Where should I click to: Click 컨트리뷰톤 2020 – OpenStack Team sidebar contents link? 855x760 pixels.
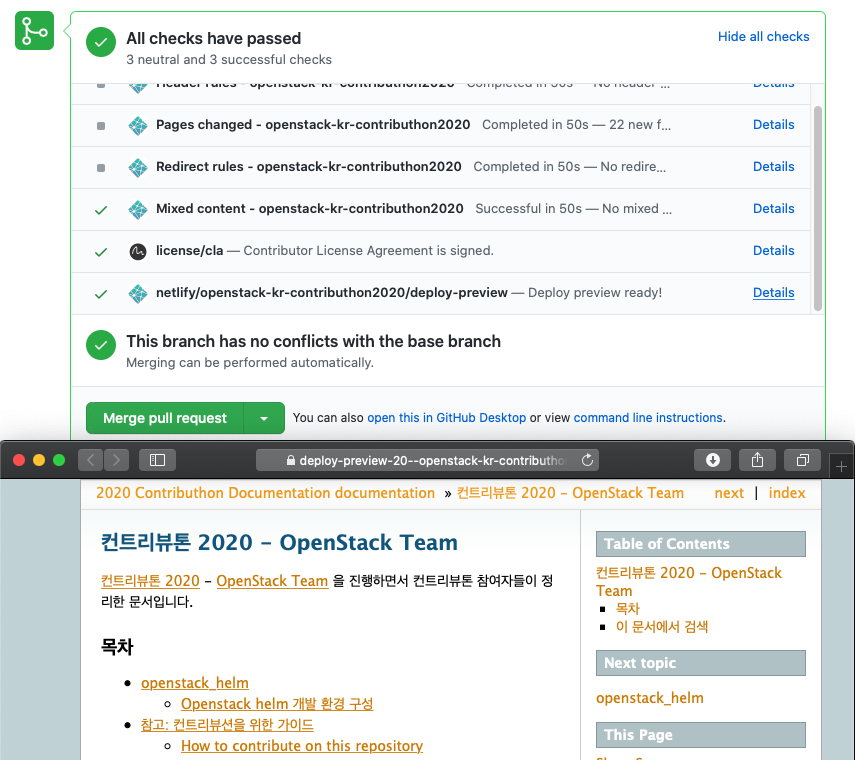click(688, 582)
